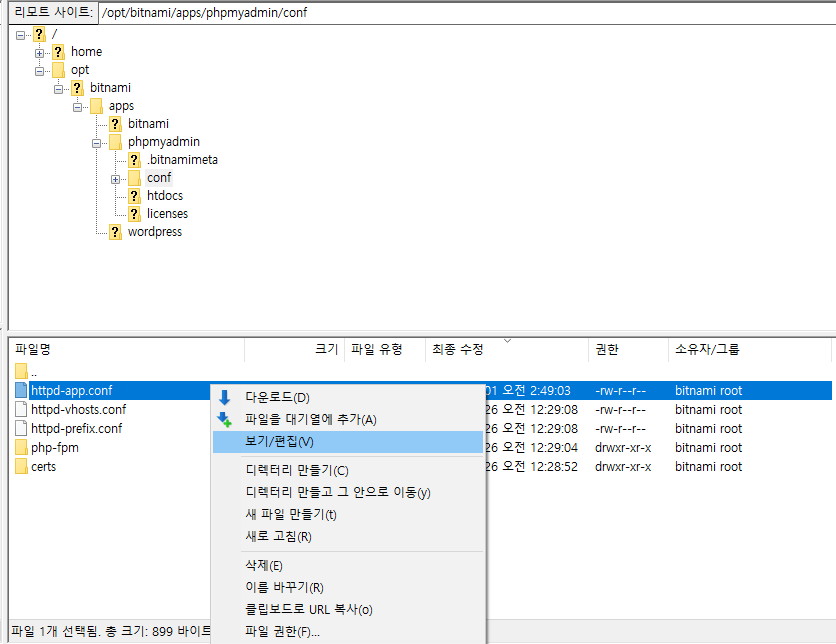This screenshot has width=836, height=644.
Task: Select the conf tree item label
Action: (x=159, y=178)
